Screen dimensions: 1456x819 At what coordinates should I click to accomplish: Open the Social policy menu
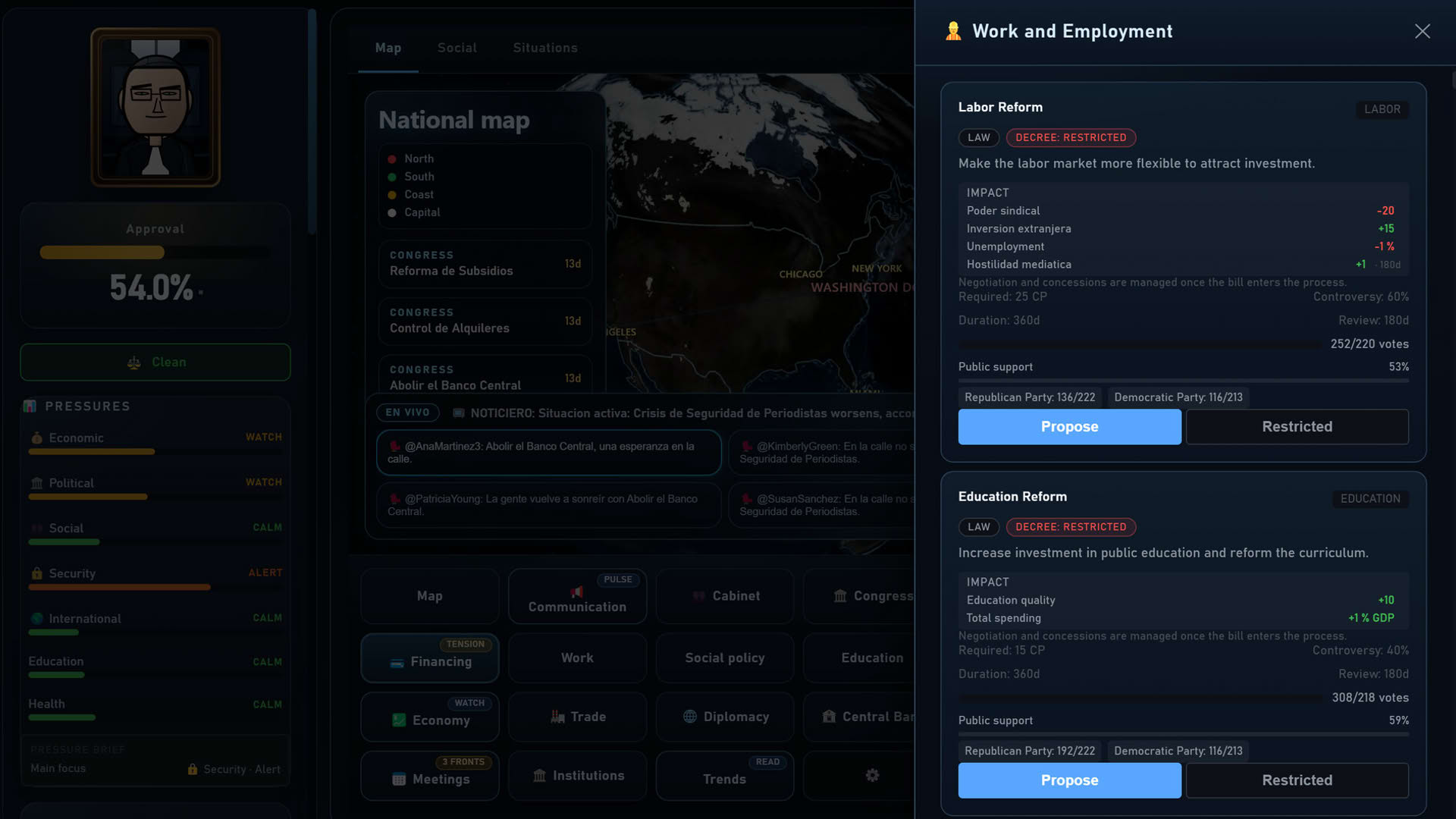click(x=725, y=658)
